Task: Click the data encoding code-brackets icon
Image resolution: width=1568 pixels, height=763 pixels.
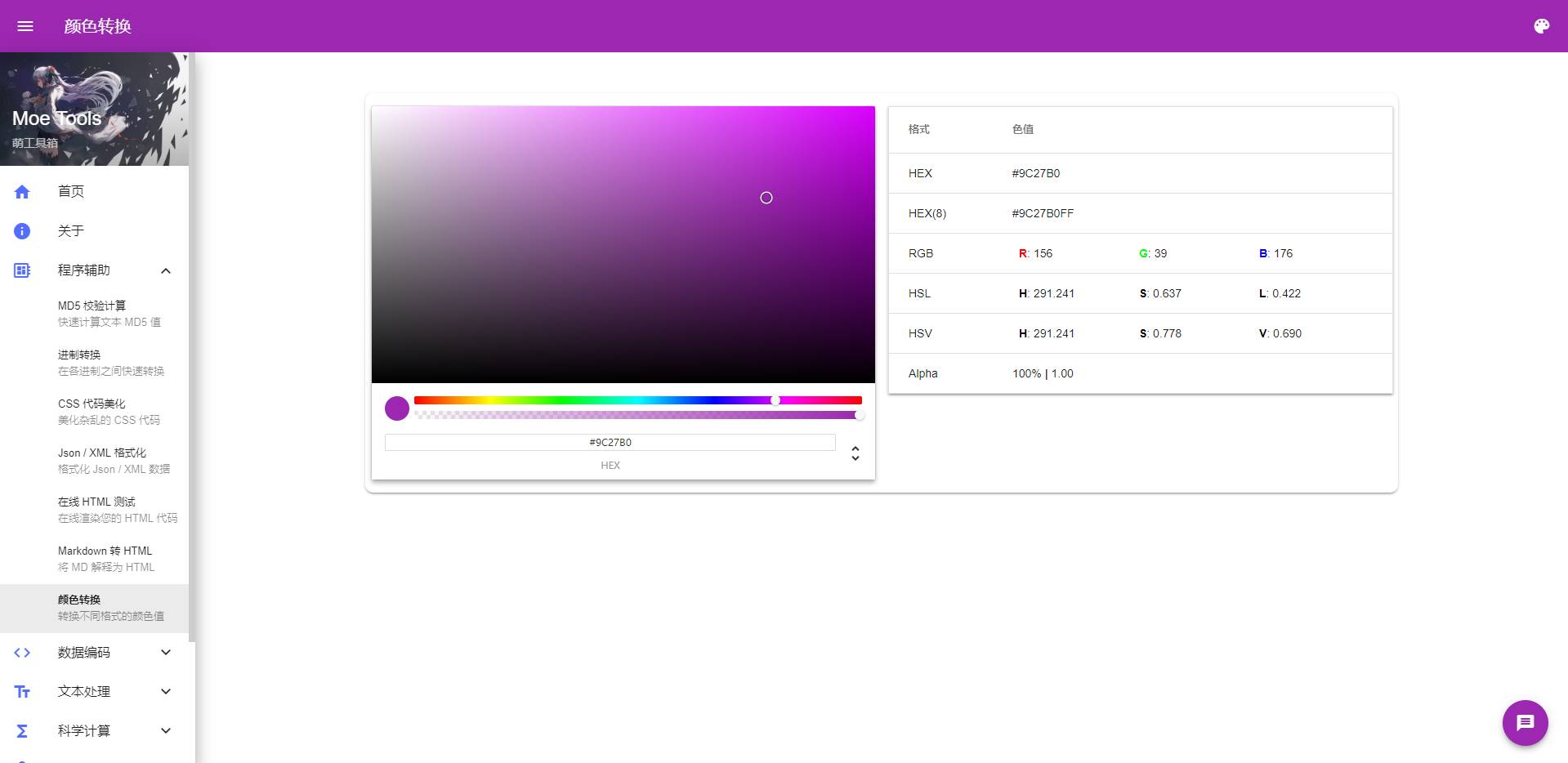Action: [22, 653]
